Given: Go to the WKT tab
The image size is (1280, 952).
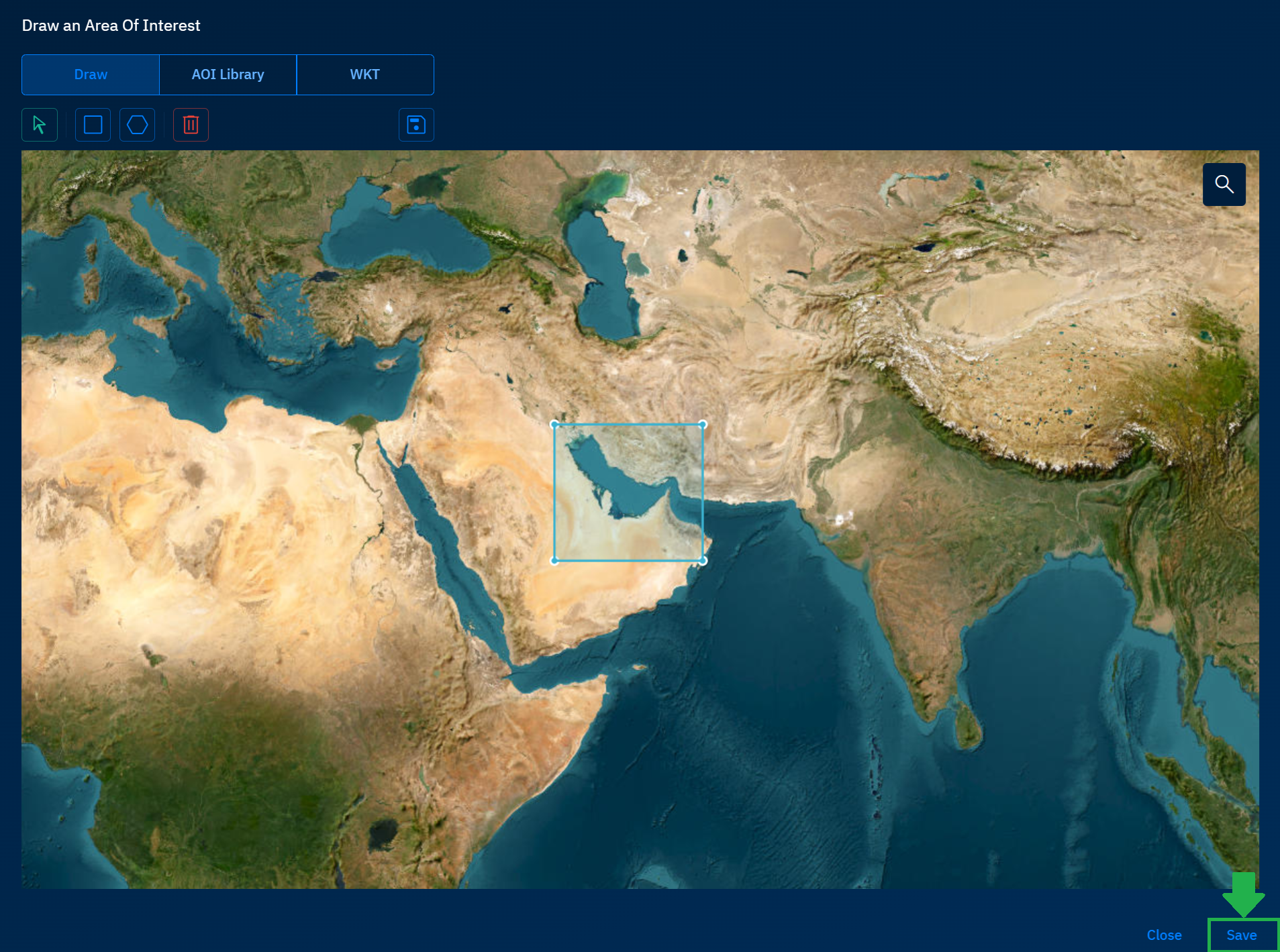Looking at the screenshot, I should pos(365,74).
